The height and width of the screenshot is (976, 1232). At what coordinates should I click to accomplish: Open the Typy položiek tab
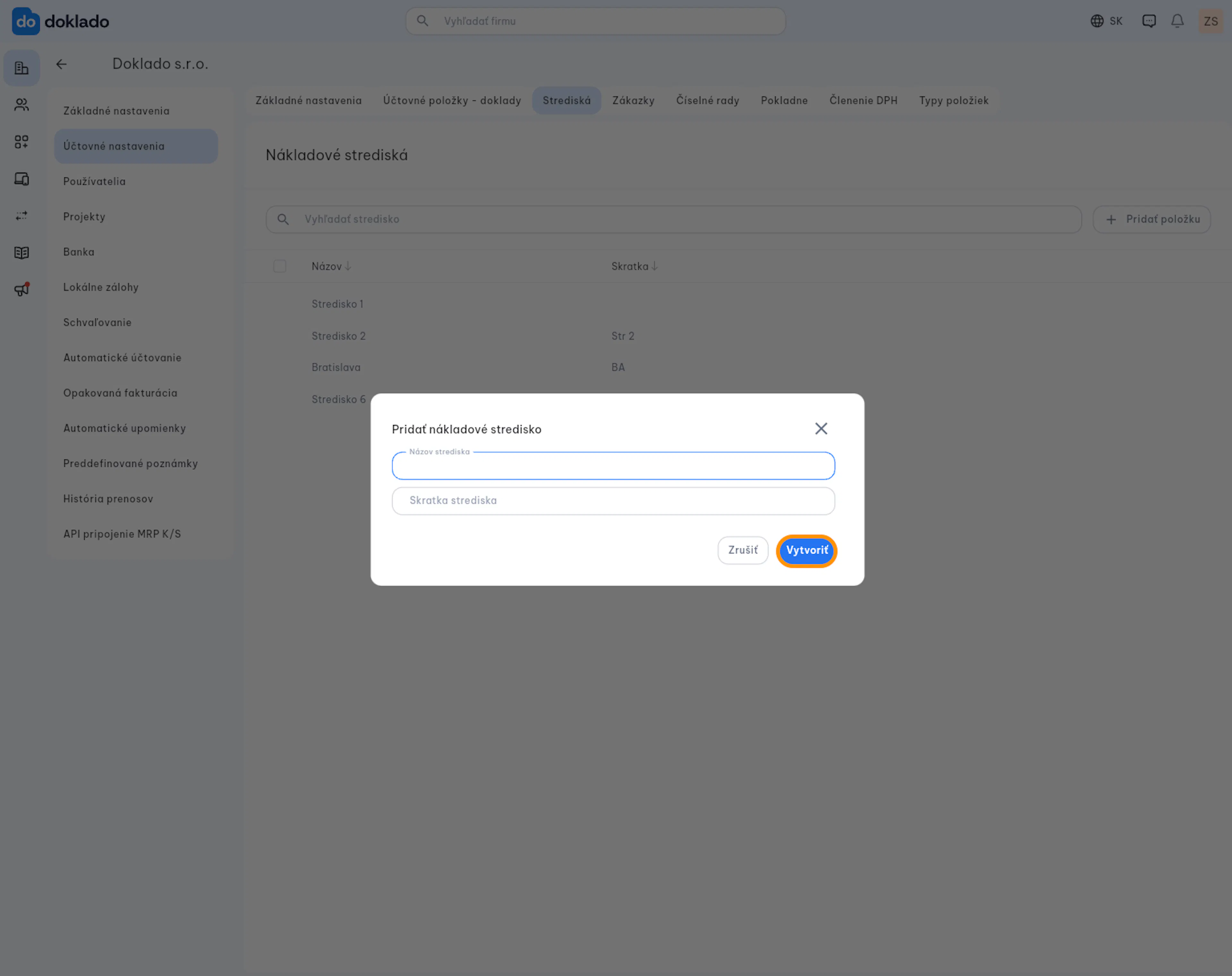point(953,100)
